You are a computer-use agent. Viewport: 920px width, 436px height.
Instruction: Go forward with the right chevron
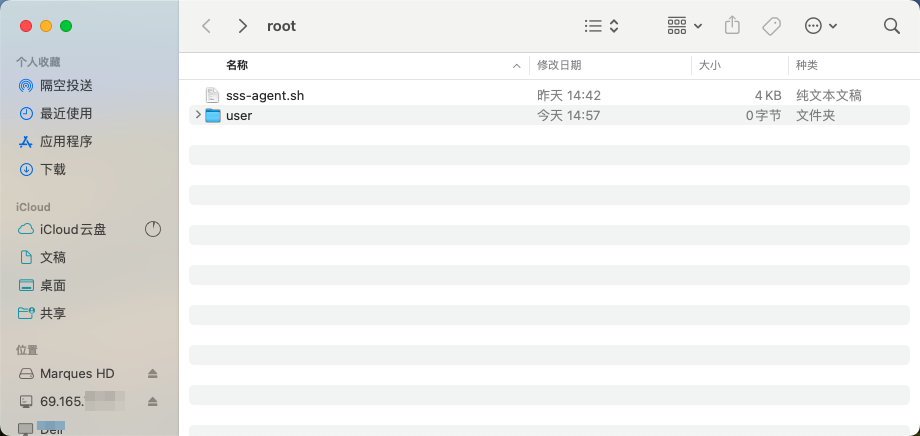[242, 26]
